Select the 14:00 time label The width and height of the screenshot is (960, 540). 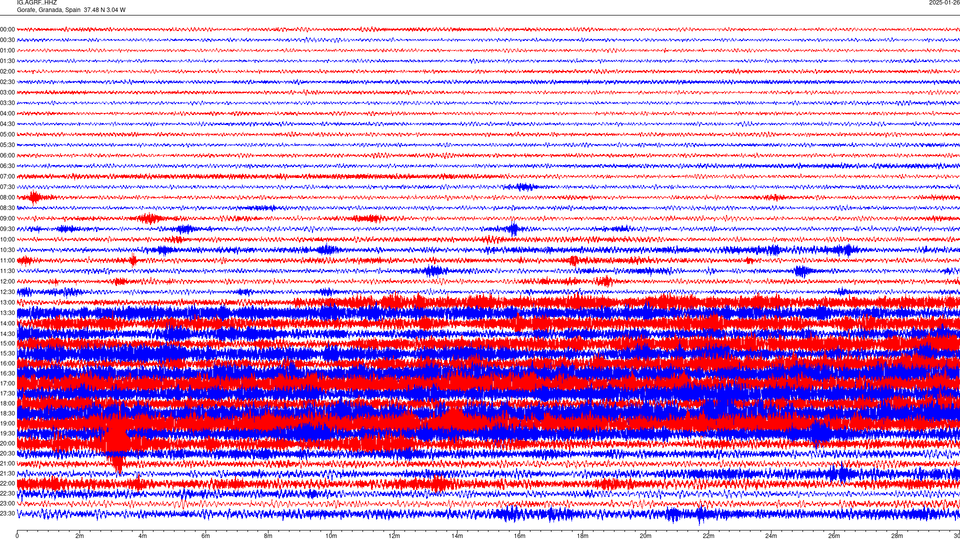coord(7,323)
